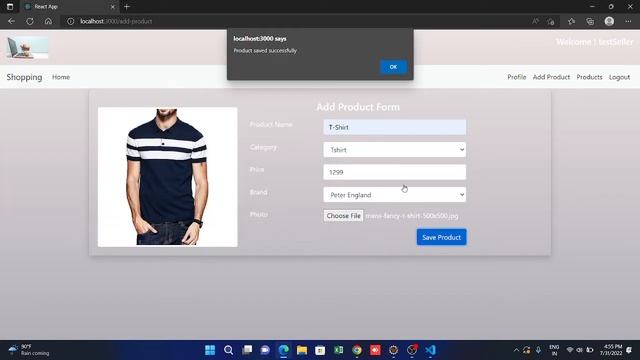Open the notification center icon
The width and height of the screenshot is (640, 360).
(x=629, y=350)
